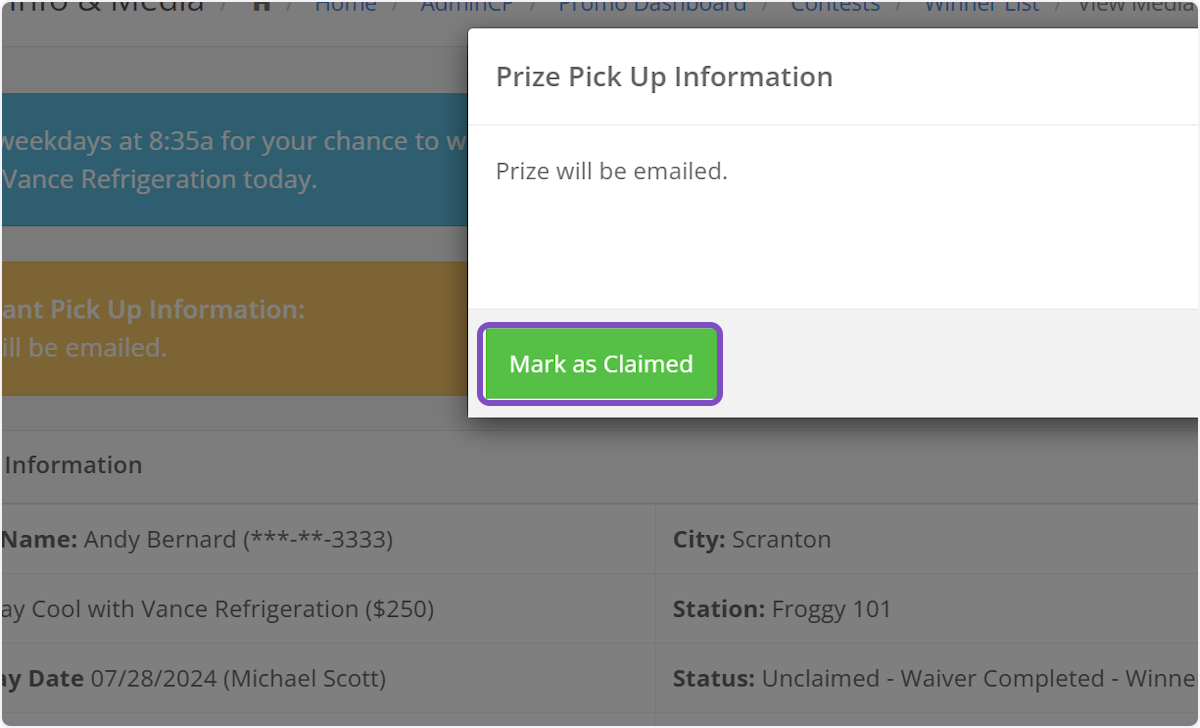This screenshot has width=1200, height=728.
Task: Click the house icon in the breadcrumb
Action: (x=262, y=6)
